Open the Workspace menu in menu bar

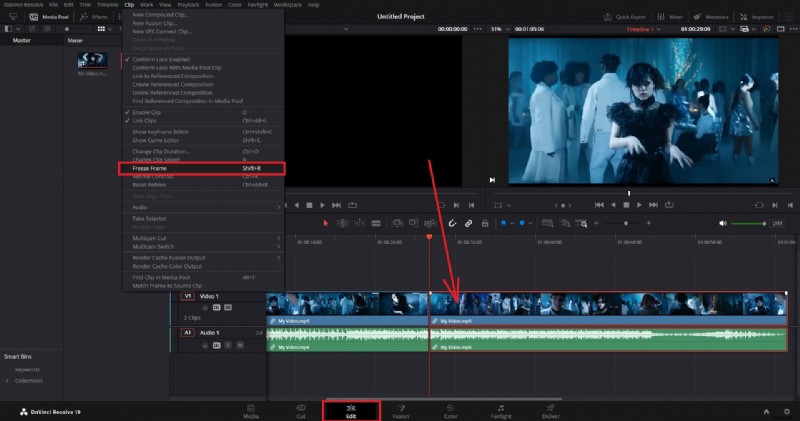pyautogui.click(x=288, y=5)
